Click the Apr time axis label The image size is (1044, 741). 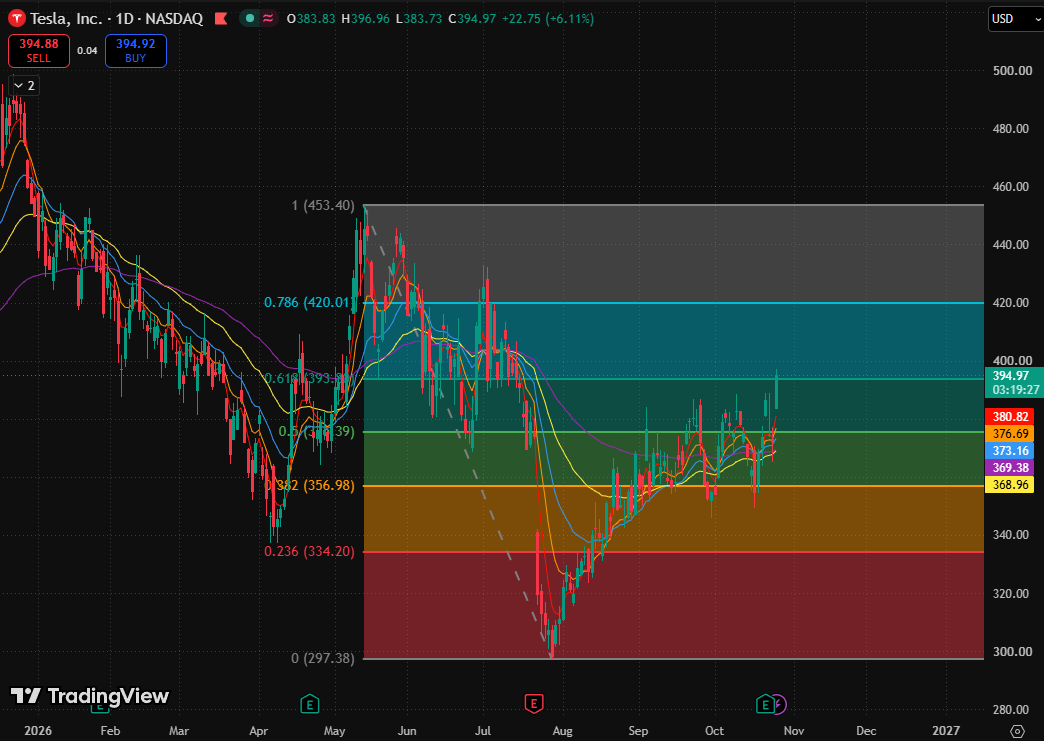258,730
